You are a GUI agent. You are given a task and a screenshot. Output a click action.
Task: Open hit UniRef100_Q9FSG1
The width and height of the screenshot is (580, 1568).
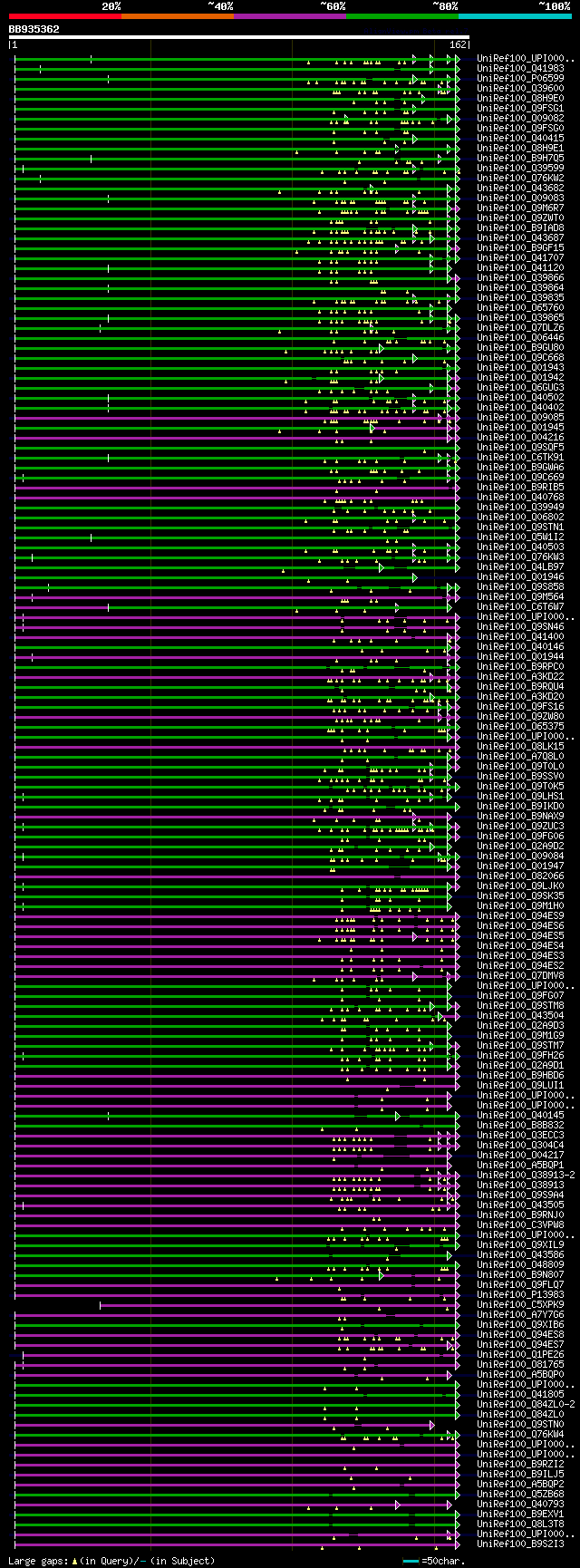[x=520, y=108]
